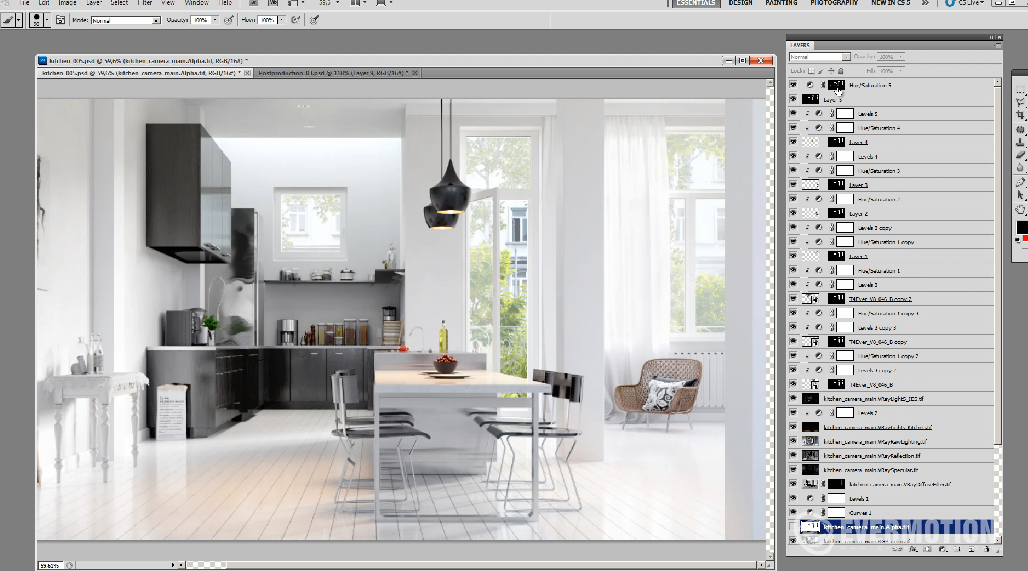Click the new adjustment layer icon
Screen dimensions: 1028x571
pyautogui.click(x=942, y=549)
